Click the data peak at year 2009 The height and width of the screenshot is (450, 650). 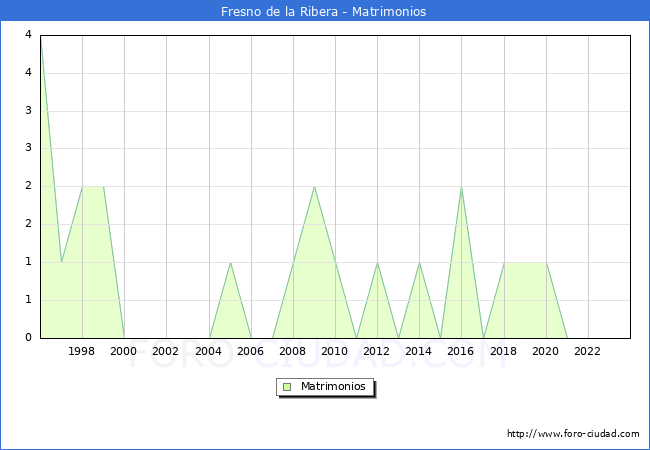(314, 187)
